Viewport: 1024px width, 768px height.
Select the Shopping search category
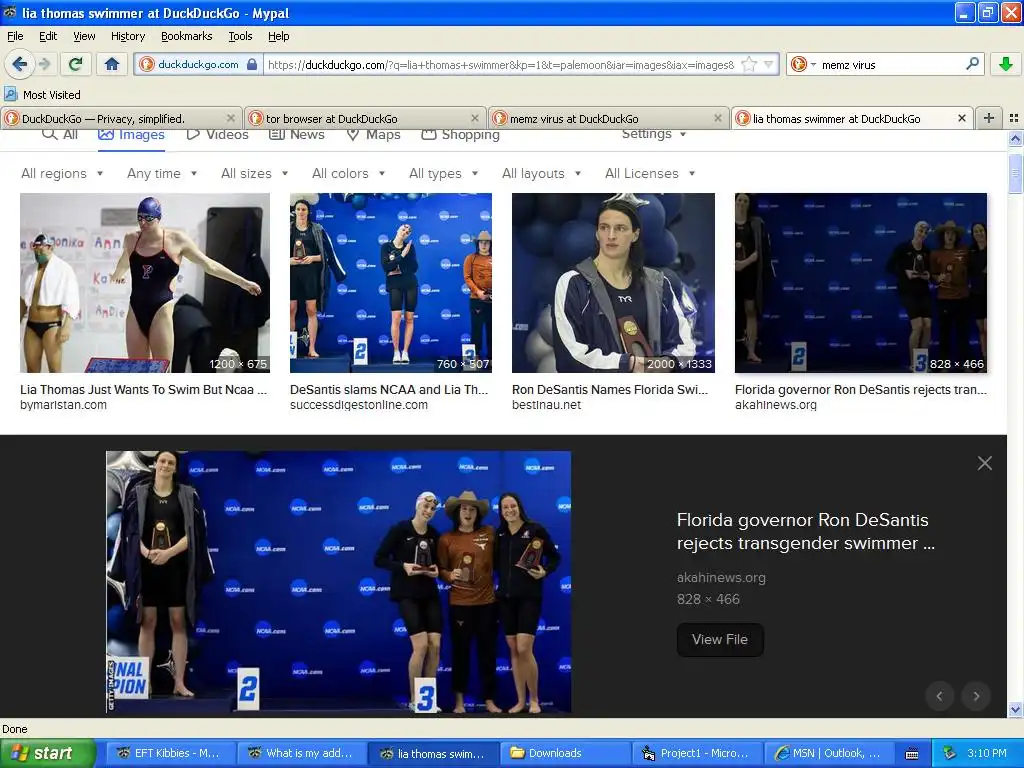[x=460, y=135]
